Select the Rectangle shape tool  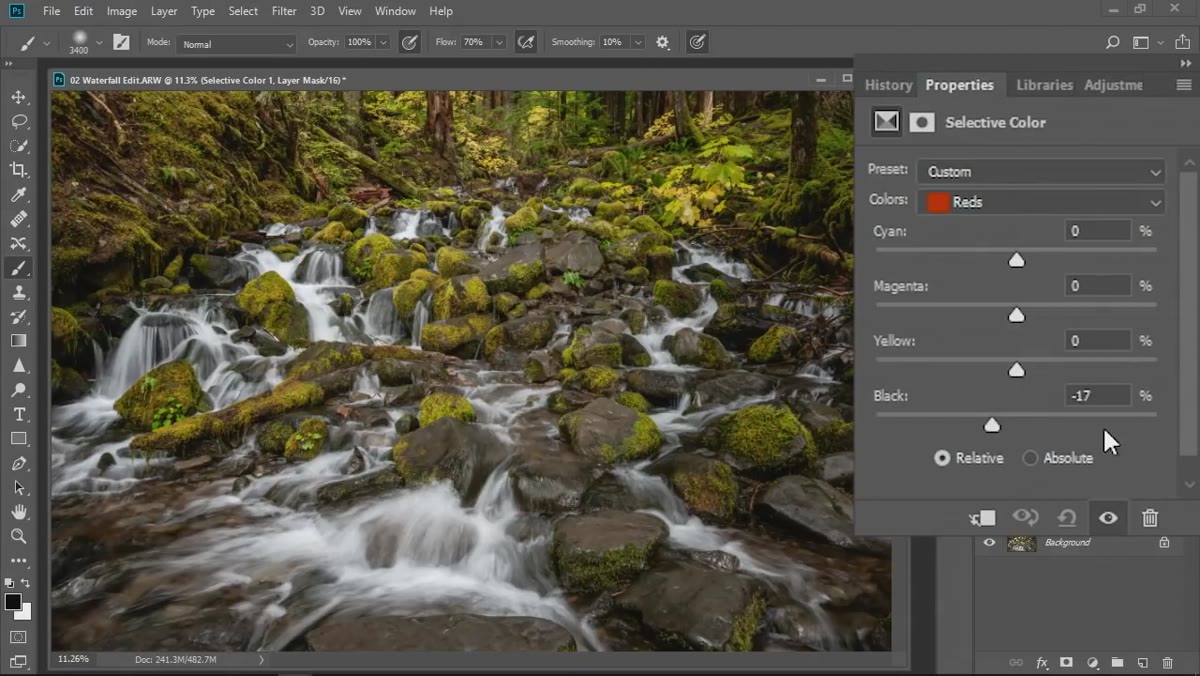tap(18, 439)
